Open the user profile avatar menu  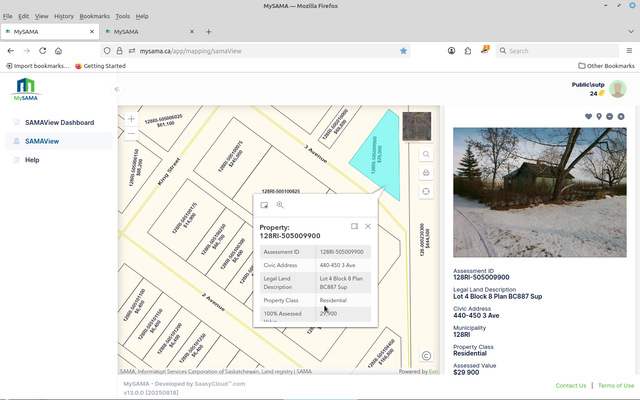coord(618,89)
